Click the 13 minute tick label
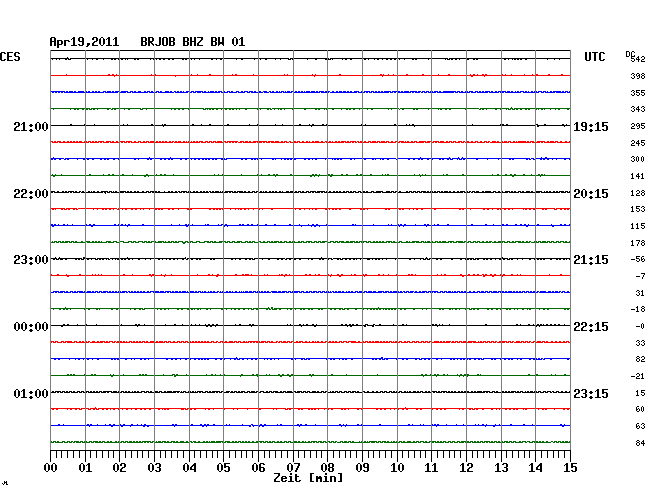650x494 pixels. point(501,468)
